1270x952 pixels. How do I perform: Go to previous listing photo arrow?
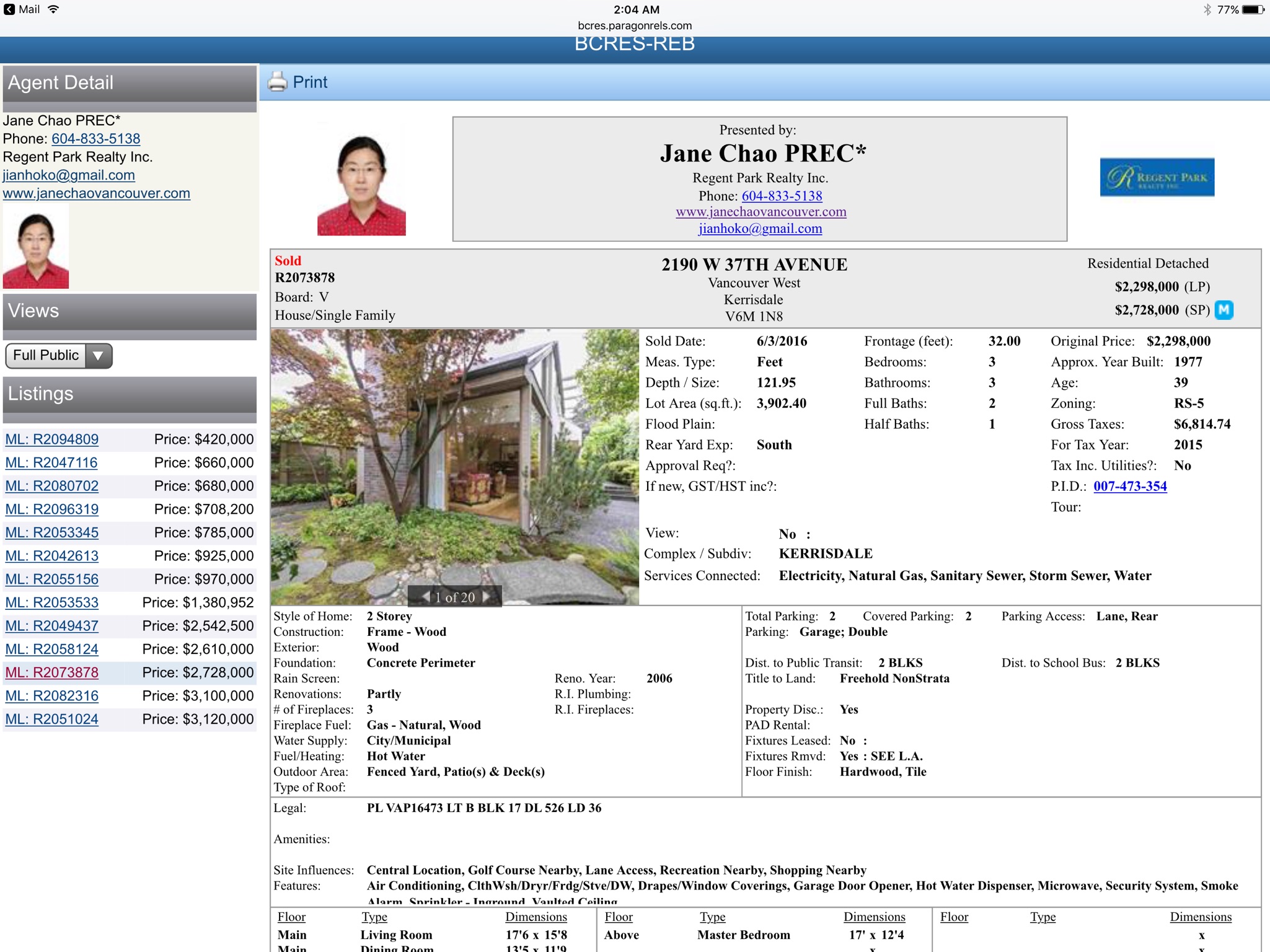[x=426, y=597]
